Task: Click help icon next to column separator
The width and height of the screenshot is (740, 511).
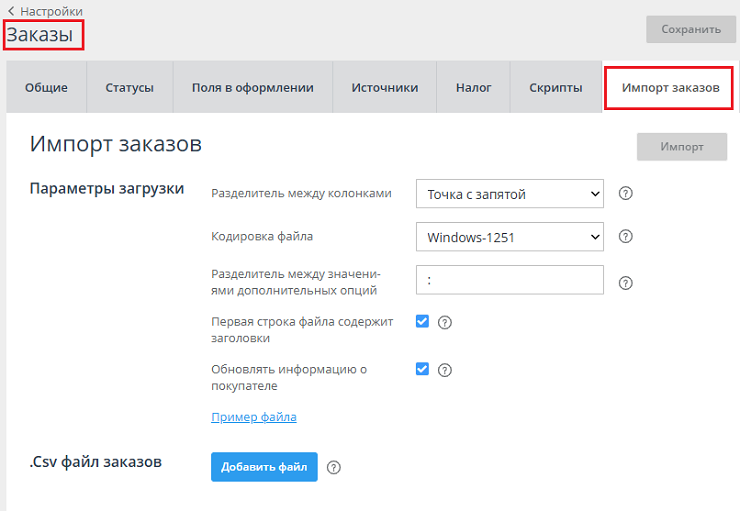Action: pyautogui.click(x=626, y=194)
